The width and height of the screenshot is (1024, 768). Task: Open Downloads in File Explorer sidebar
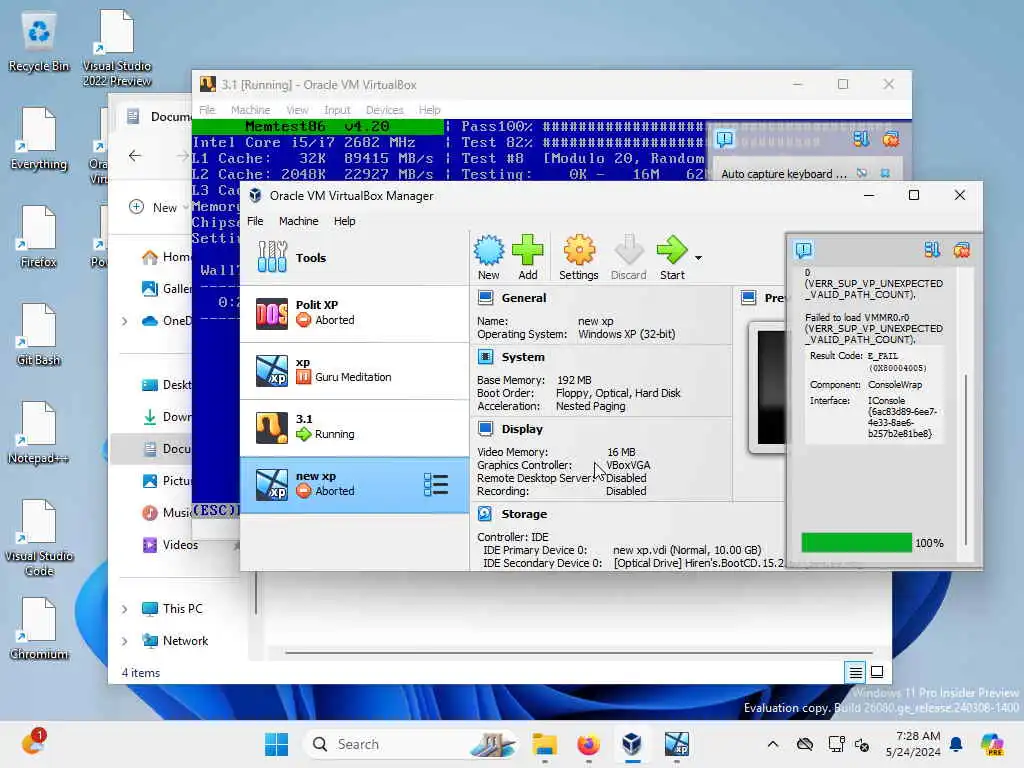coord(167,417)
